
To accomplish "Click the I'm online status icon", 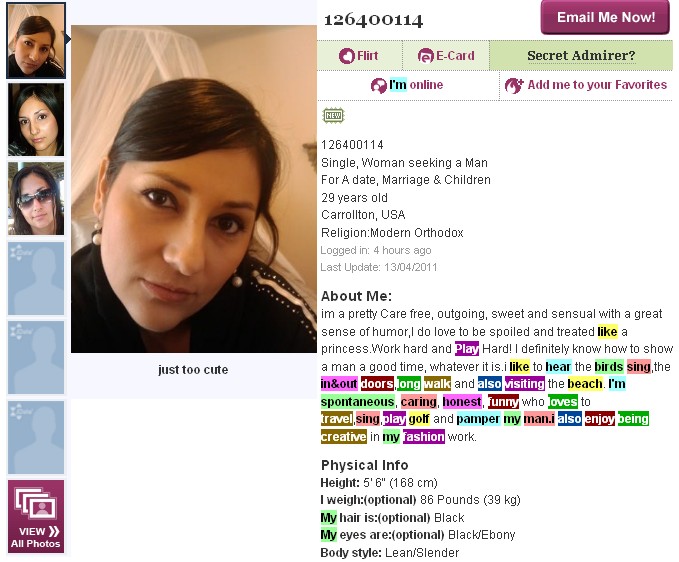I will [x=378, y=85].
